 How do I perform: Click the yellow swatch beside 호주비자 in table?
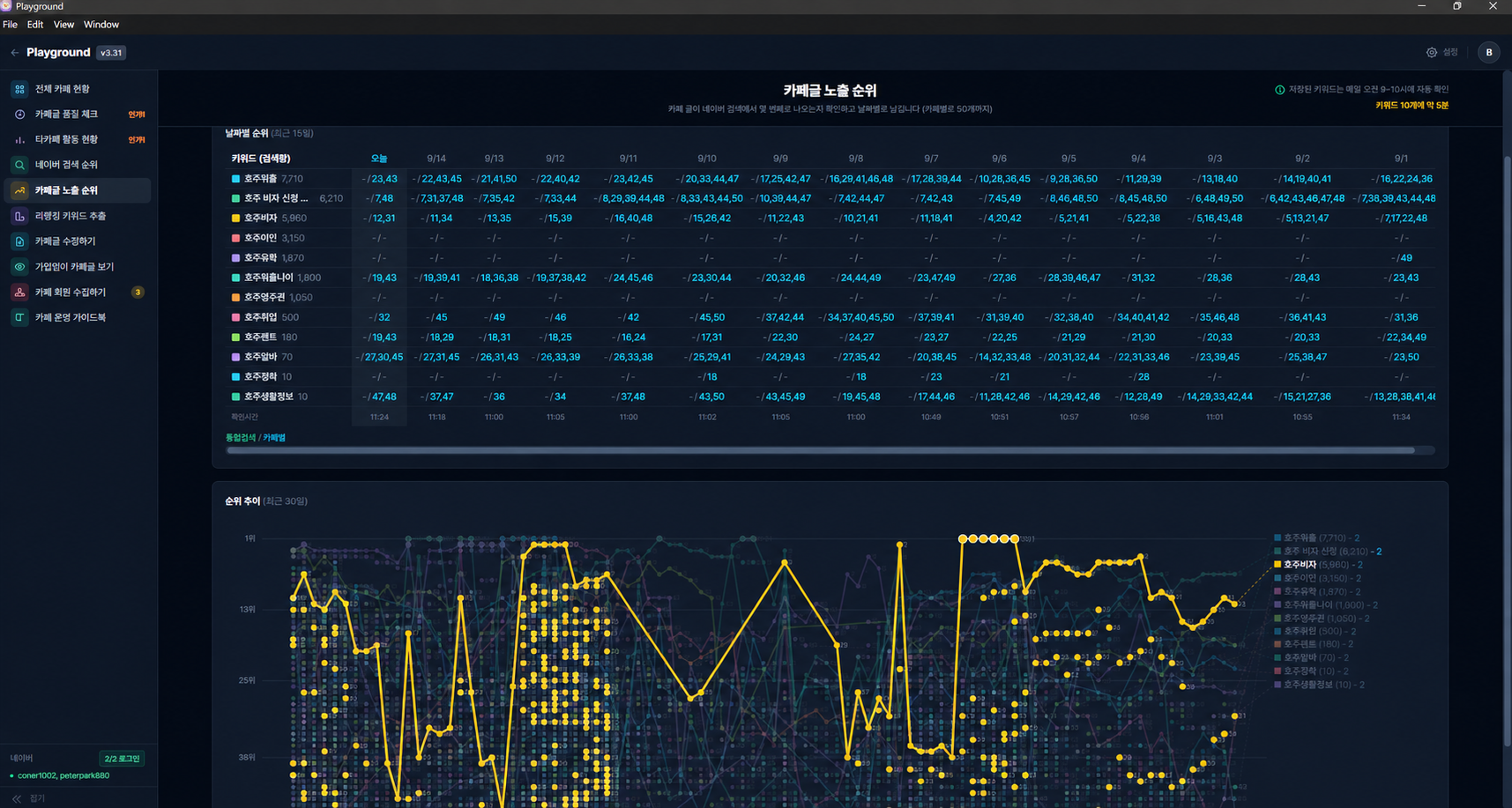click(235, 219)
